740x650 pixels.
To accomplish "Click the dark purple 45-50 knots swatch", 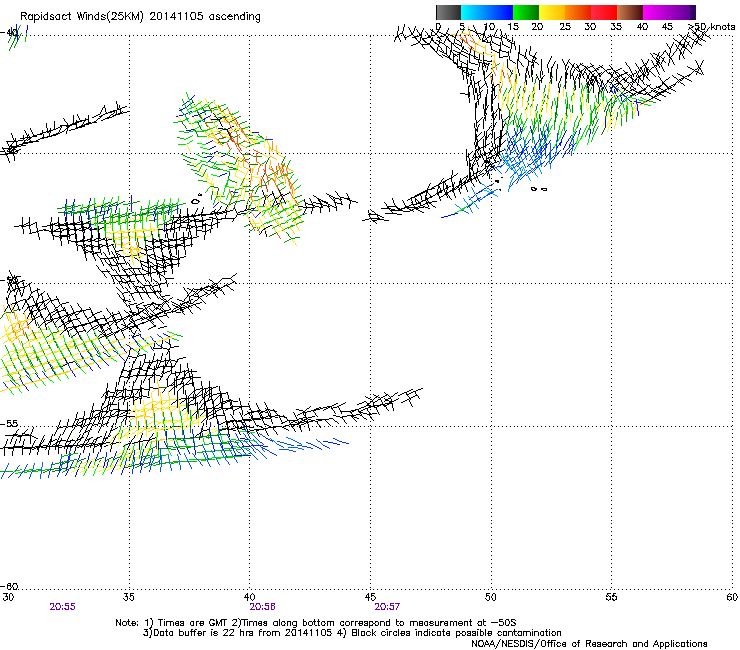I will [x=682, y=12].
